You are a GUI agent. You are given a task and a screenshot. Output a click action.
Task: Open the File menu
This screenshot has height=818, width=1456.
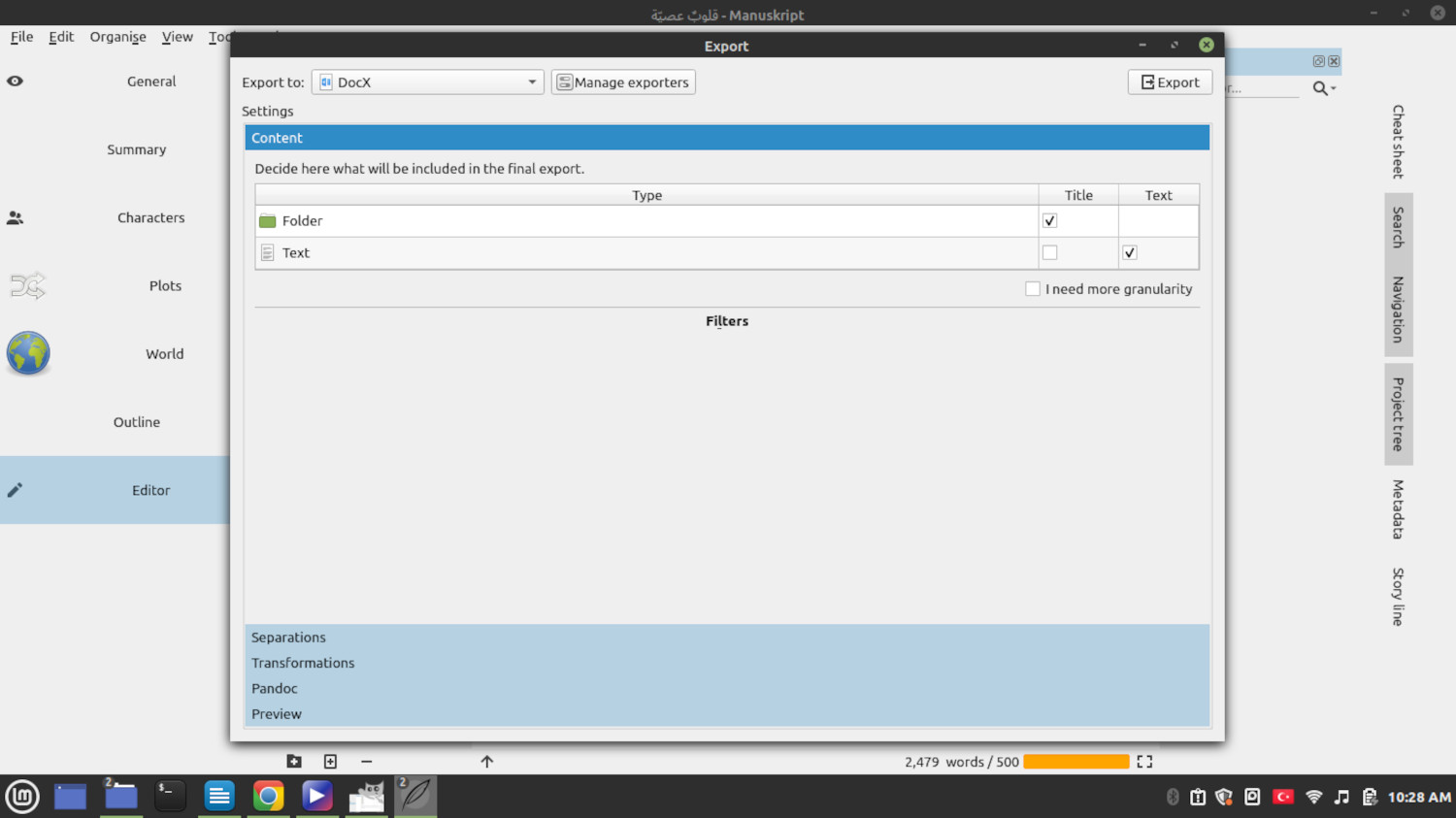21,37
